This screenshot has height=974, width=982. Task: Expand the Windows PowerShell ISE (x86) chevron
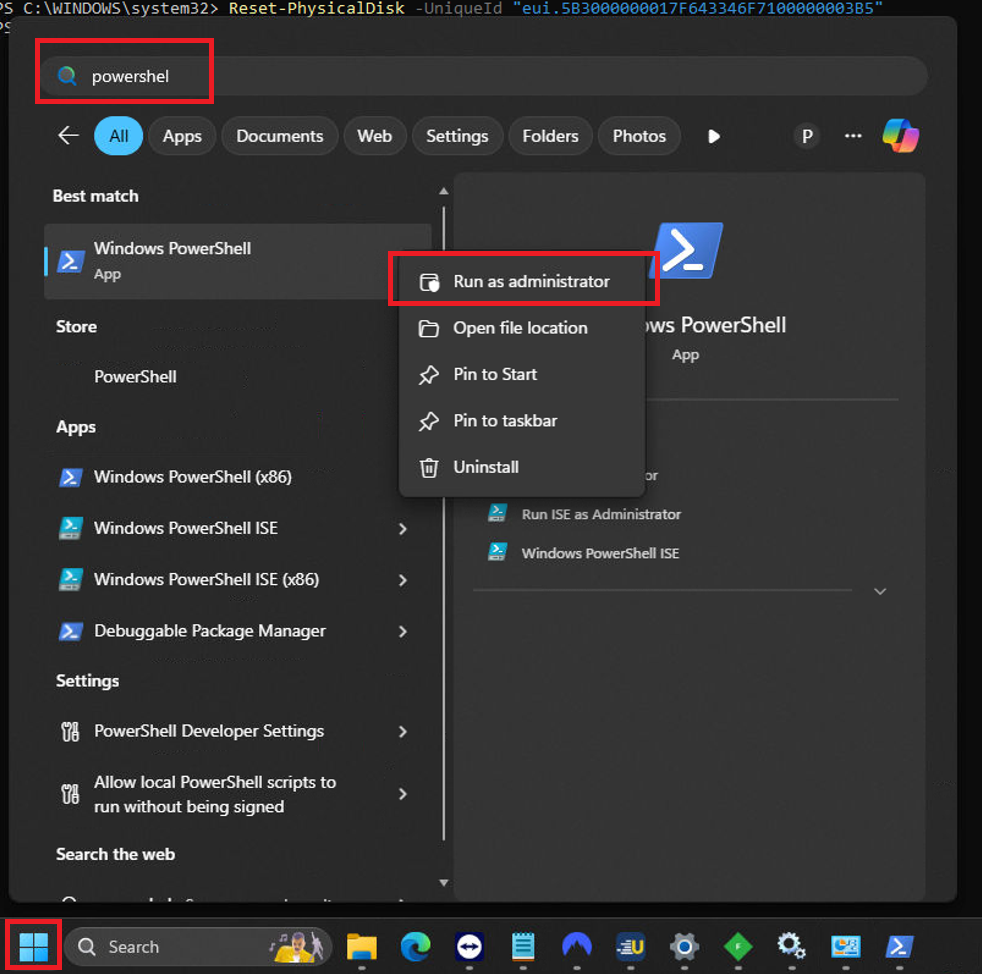[x=403, y=580]
